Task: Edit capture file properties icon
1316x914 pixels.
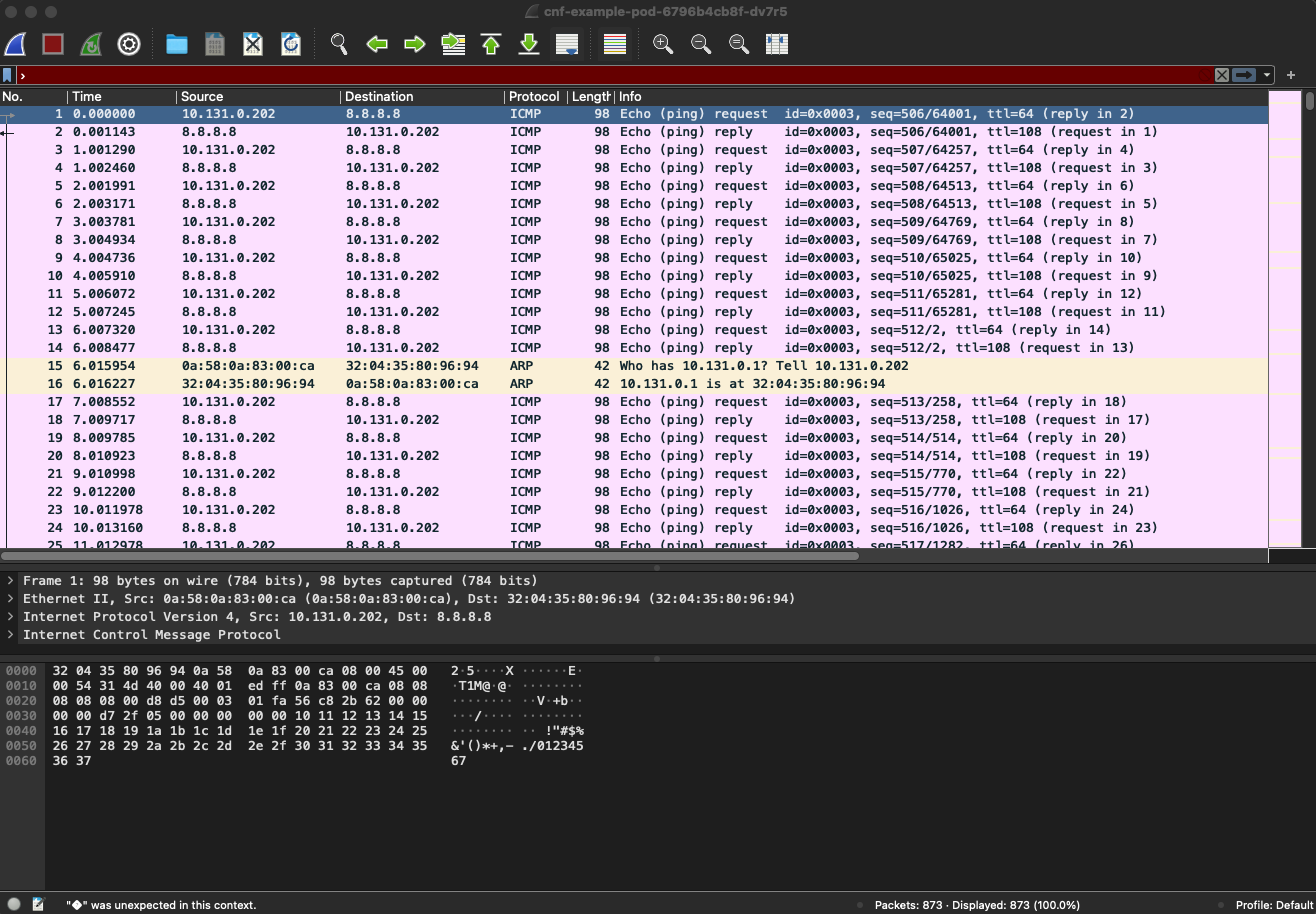Action: tap(38, 904)
